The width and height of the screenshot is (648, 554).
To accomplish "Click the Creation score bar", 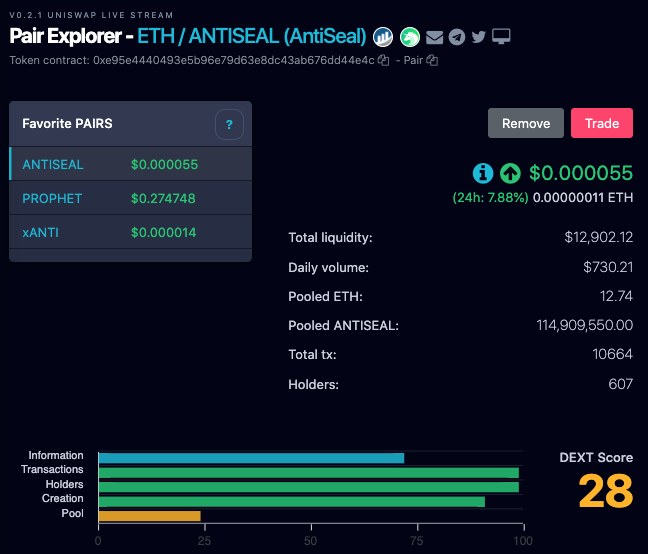I will click(x=292, y=502).
